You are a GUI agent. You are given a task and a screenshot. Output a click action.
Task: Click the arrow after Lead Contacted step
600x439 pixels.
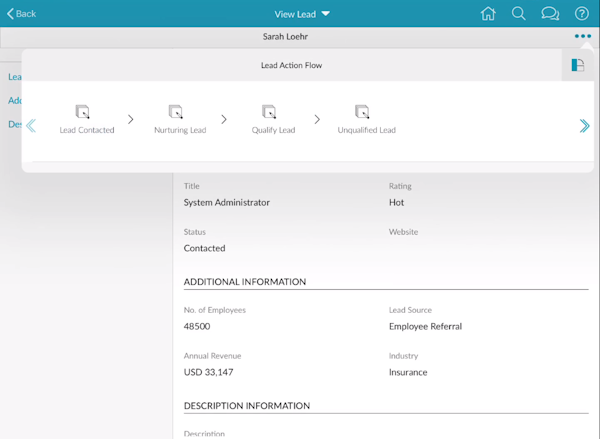tap(131, 120)
